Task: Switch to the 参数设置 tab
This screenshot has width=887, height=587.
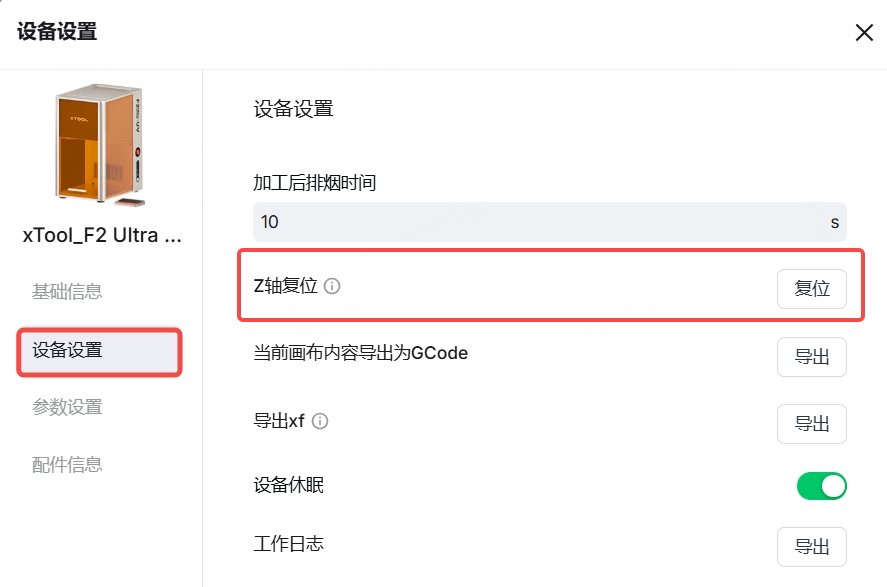Action: [67, 407]
